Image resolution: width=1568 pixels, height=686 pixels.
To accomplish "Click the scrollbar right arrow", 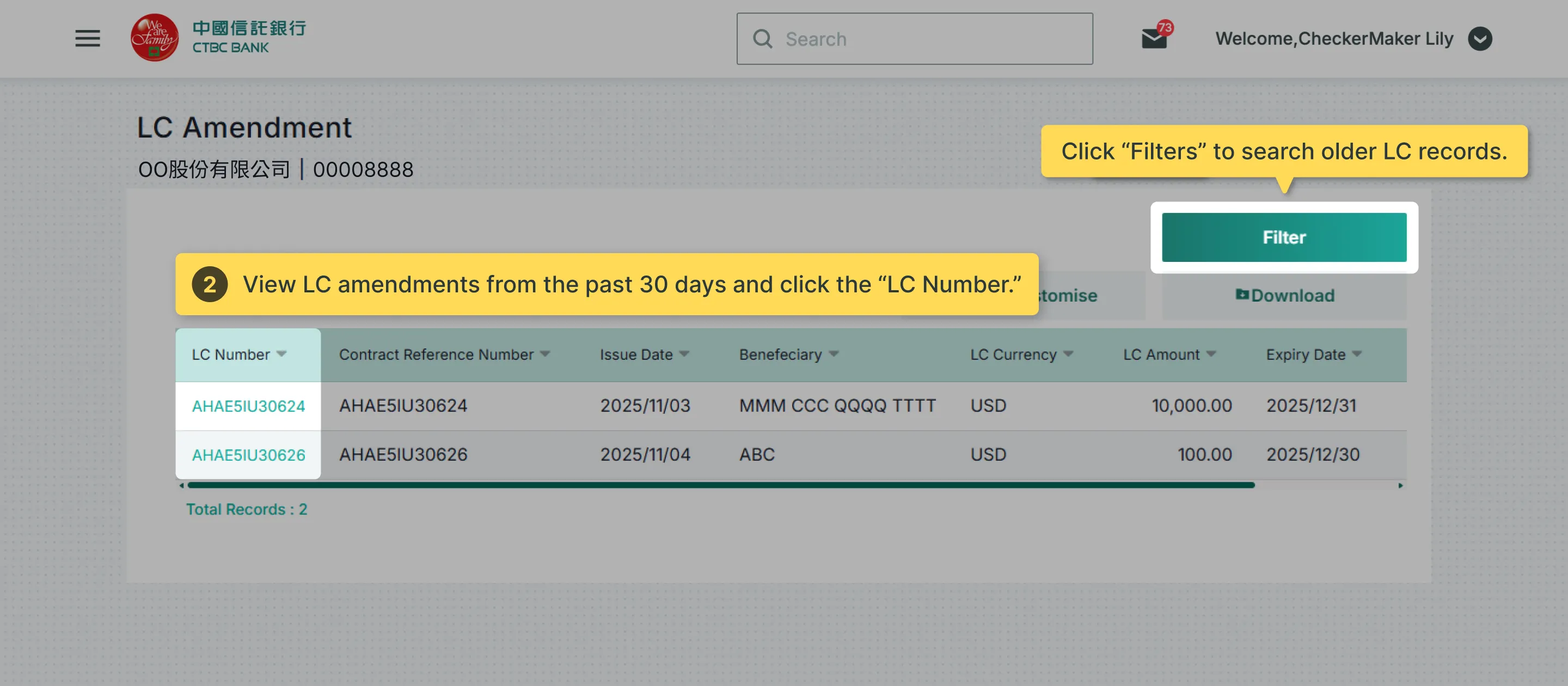I will click(1400, 485).
